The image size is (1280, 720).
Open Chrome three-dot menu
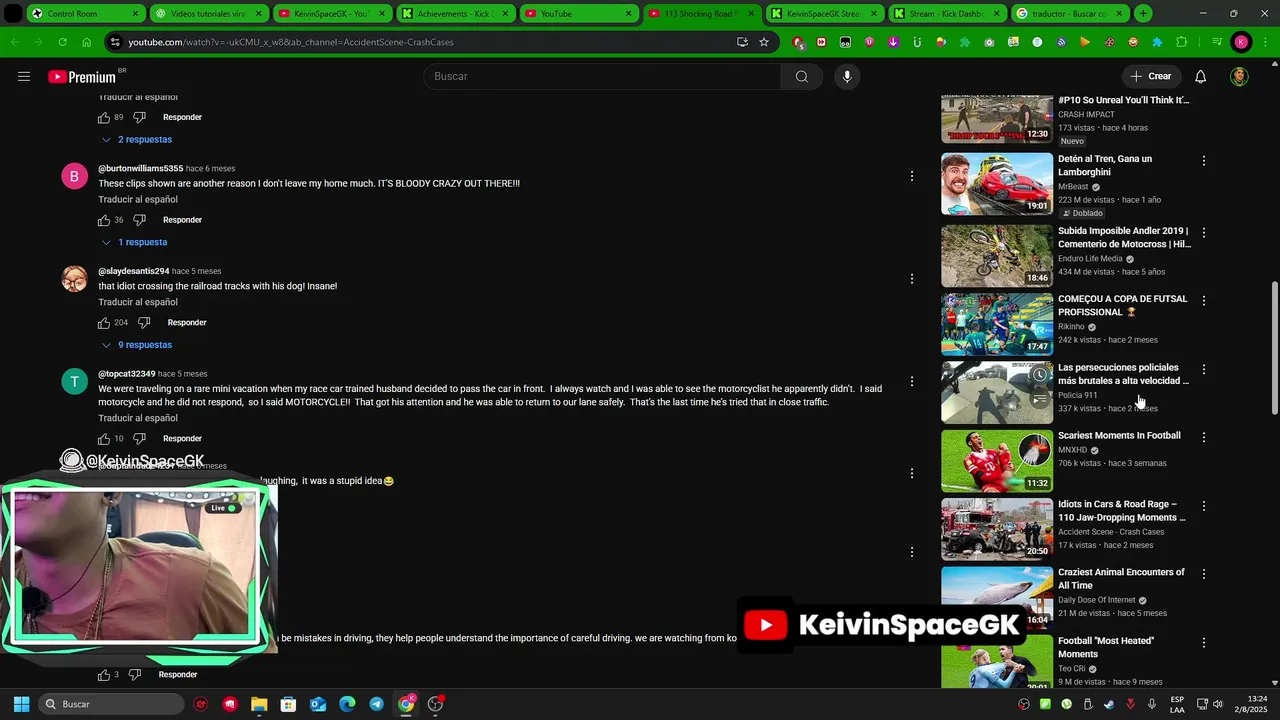pyautogui.click(x=1264, y=42)
